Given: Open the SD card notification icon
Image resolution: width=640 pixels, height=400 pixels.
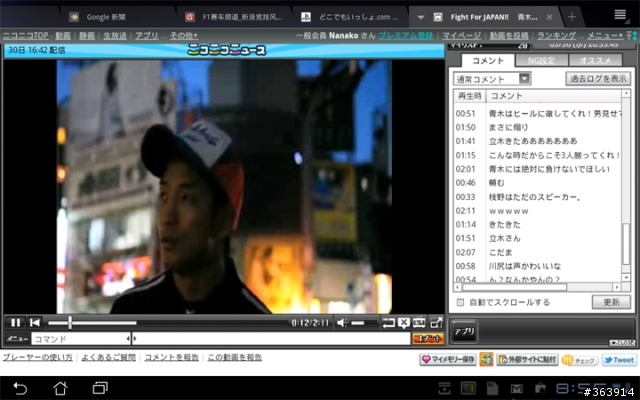Looking at the screenshot, I should (493, 388).
